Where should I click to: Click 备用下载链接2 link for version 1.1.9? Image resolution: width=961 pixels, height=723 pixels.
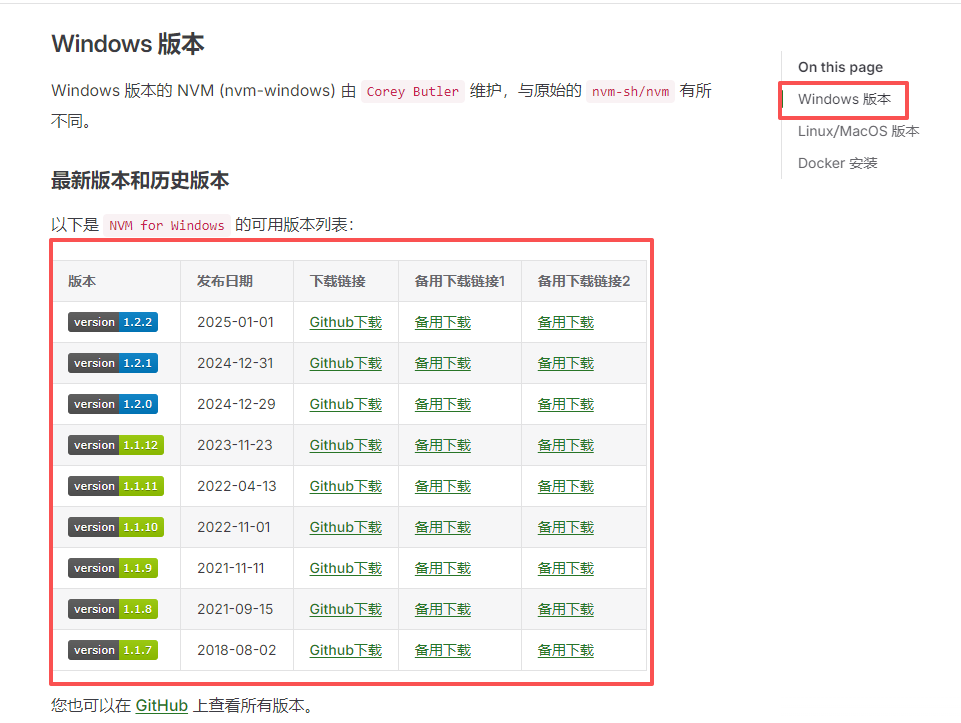[x=566, y=569]
